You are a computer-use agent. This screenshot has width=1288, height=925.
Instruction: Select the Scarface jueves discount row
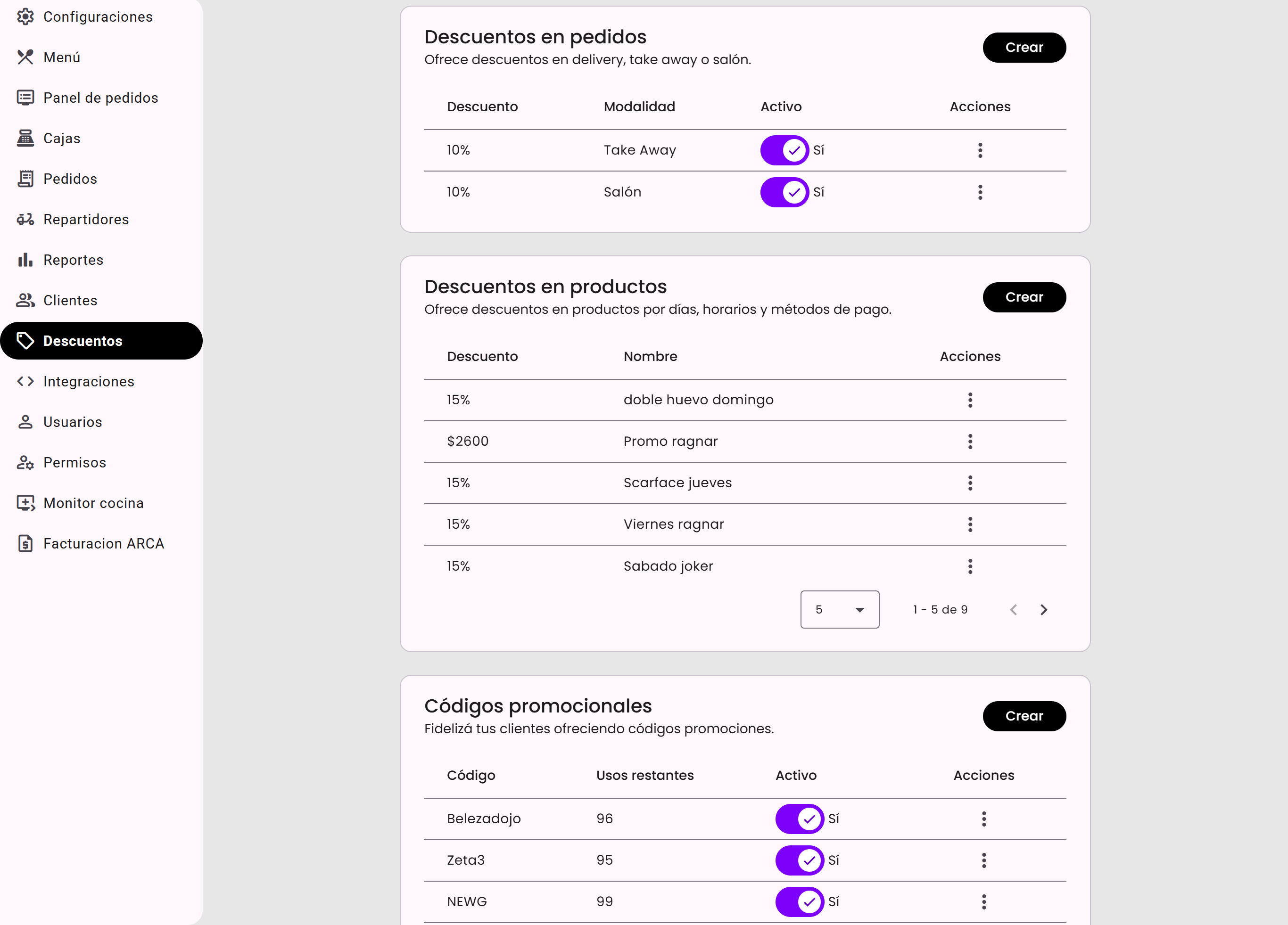point(677,483)
